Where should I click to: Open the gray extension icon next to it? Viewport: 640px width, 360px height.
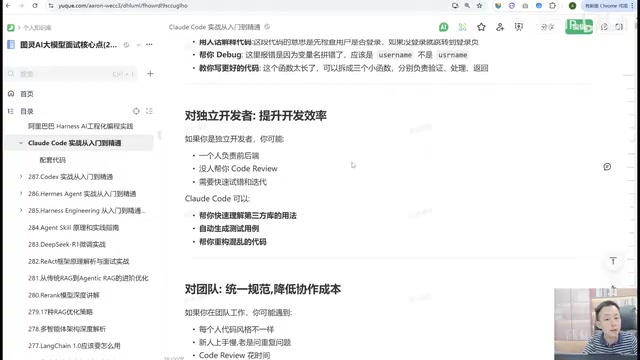pos(525,6)
